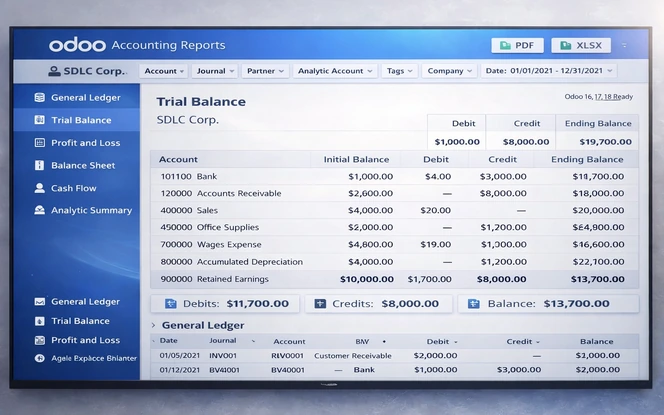Click the green file icon on XLSX button
The height and width of the screenshot is (415, 664).
click(566, 45)
